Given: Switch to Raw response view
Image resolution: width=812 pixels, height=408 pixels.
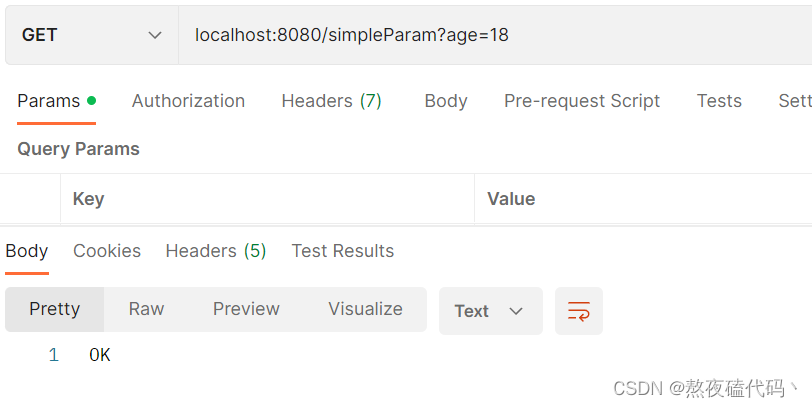Looking at the screenshot, I should pyautogui.click(x=147, y=310).
